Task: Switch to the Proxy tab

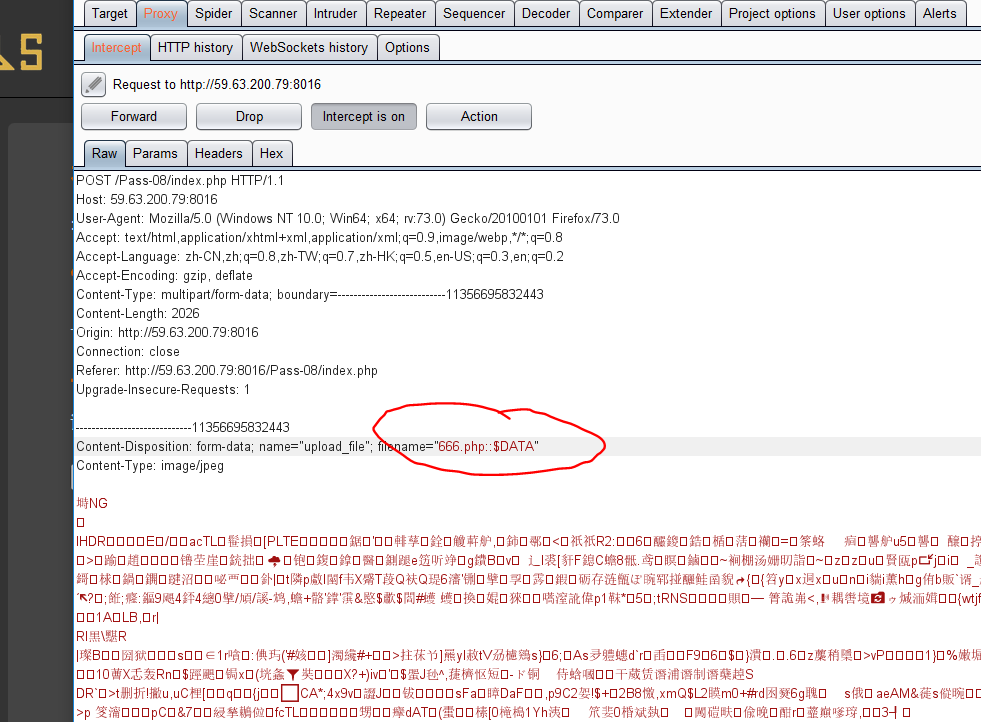Action: 161,14
